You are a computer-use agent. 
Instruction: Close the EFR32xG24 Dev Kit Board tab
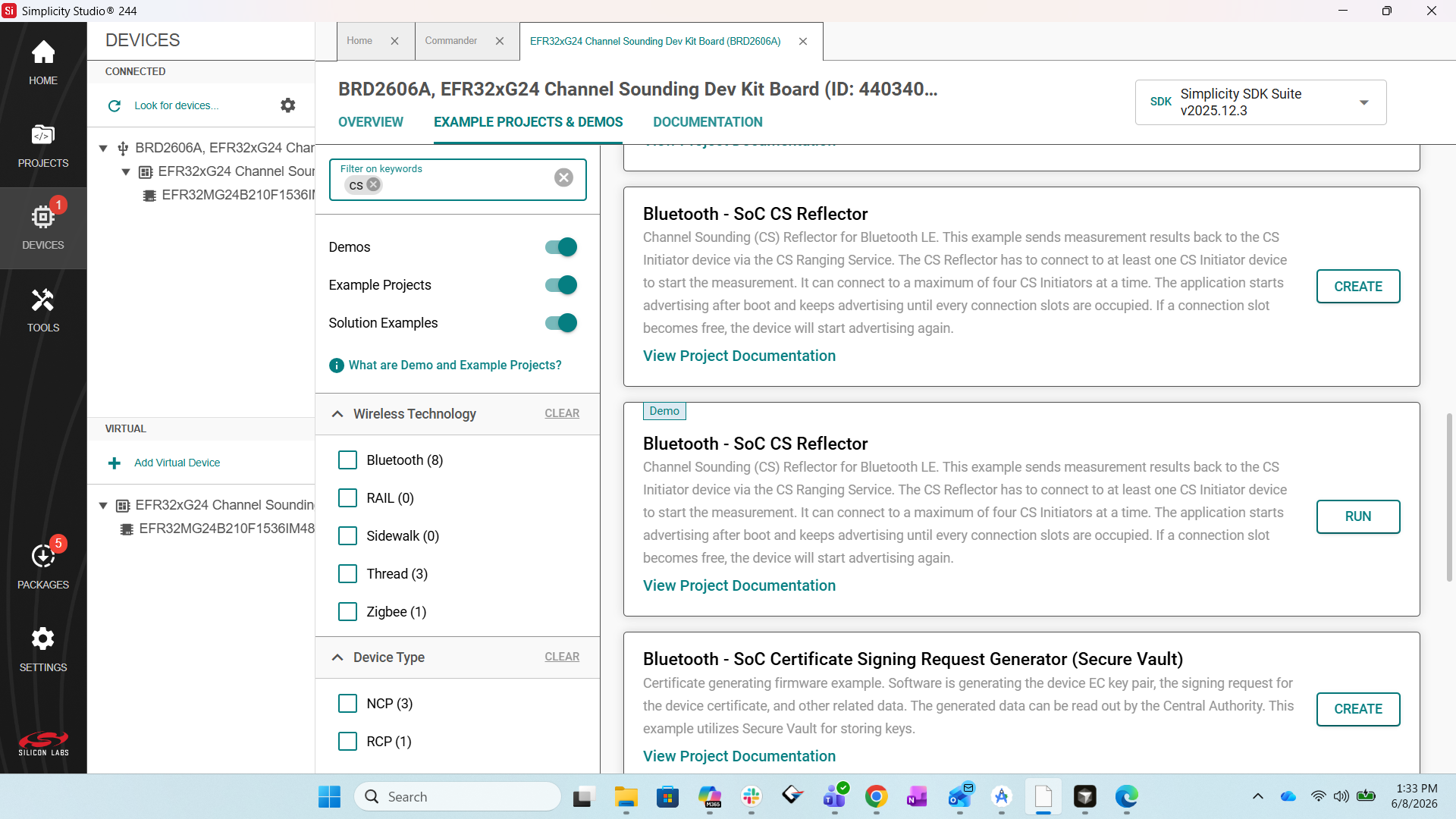click(x=803, y=41)
